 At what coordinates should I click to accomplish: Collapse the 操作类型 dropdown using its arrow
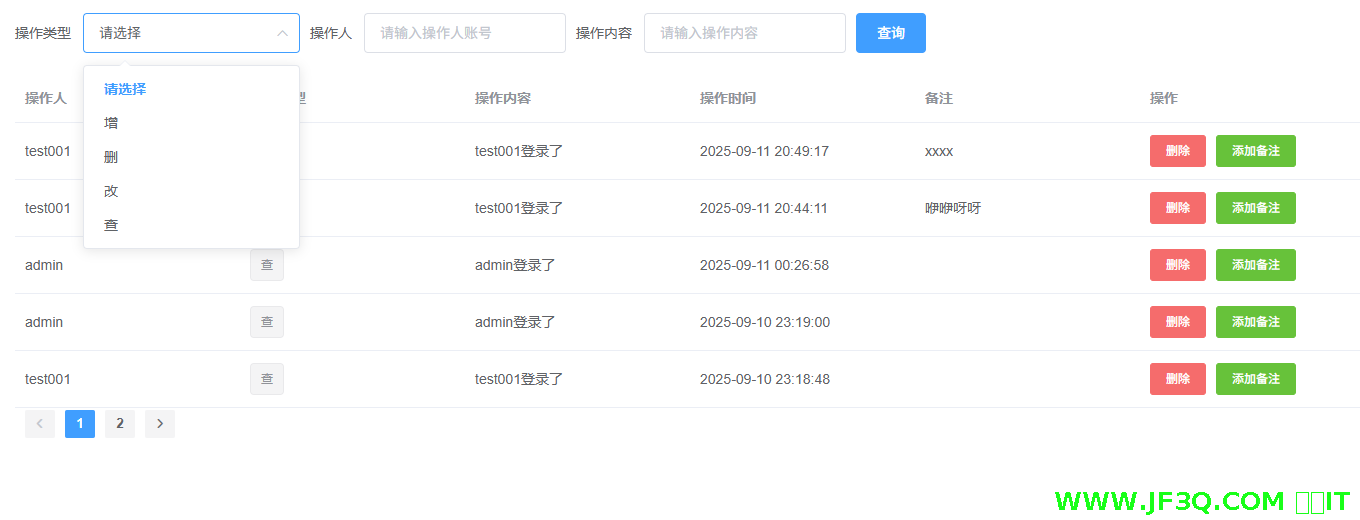(282, 33)
